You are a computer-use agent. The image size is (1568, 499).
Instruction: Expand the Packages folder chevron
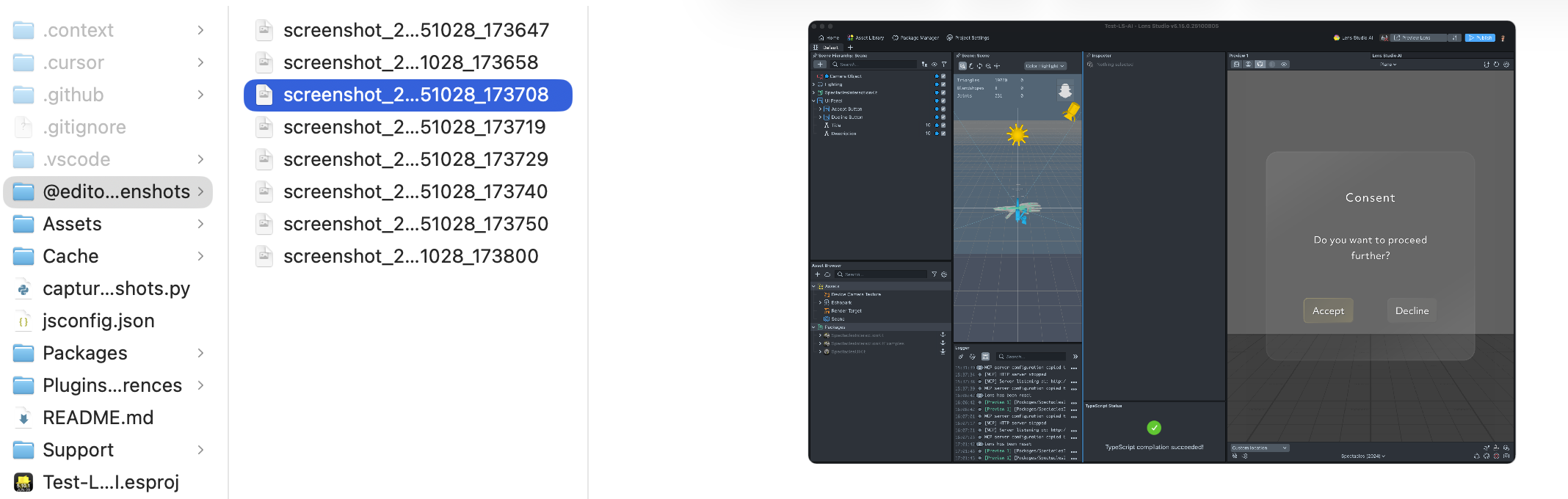[x=200, y=353]
